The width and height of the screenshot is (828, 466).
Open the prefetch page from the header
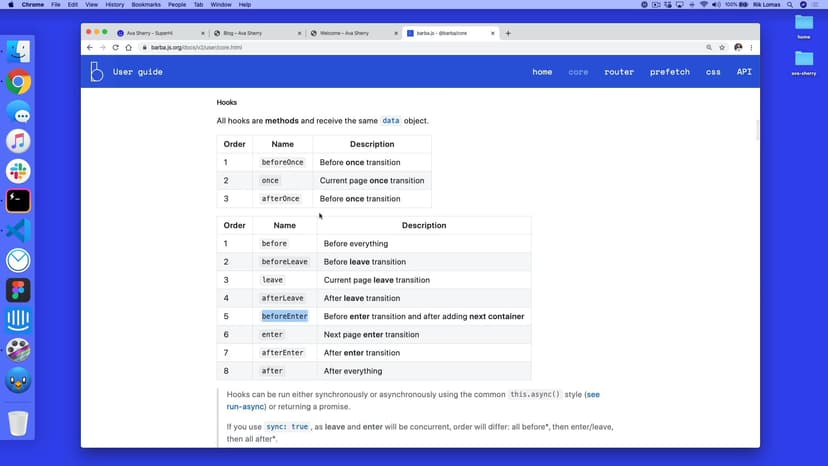pos(669,72)
